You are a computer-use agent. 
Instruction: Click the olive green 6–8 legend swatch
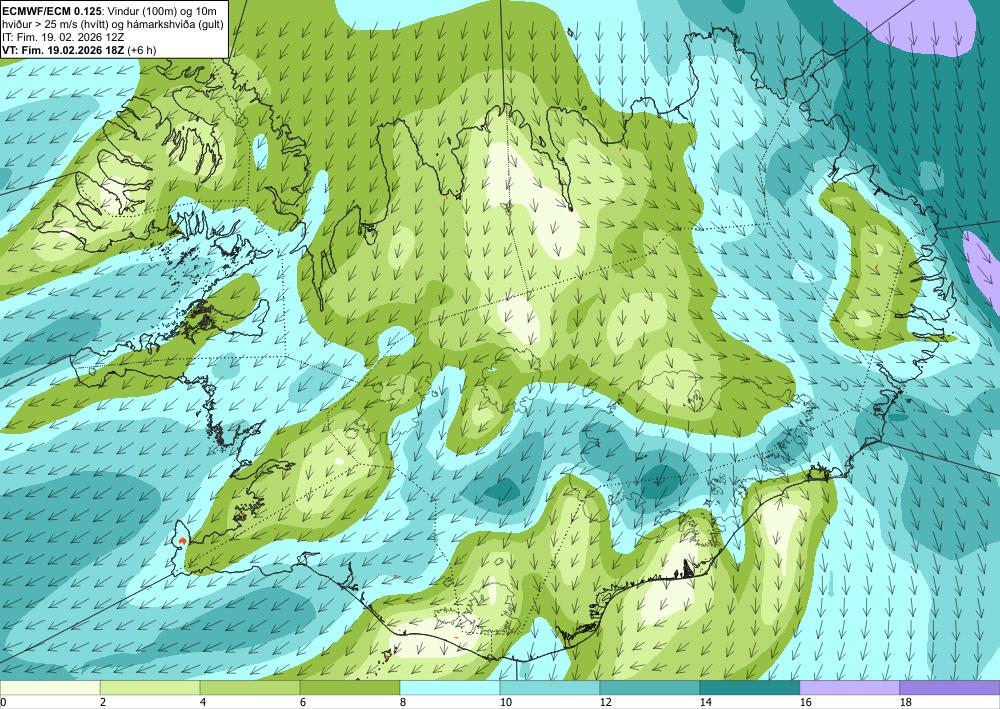pos(350,687)
